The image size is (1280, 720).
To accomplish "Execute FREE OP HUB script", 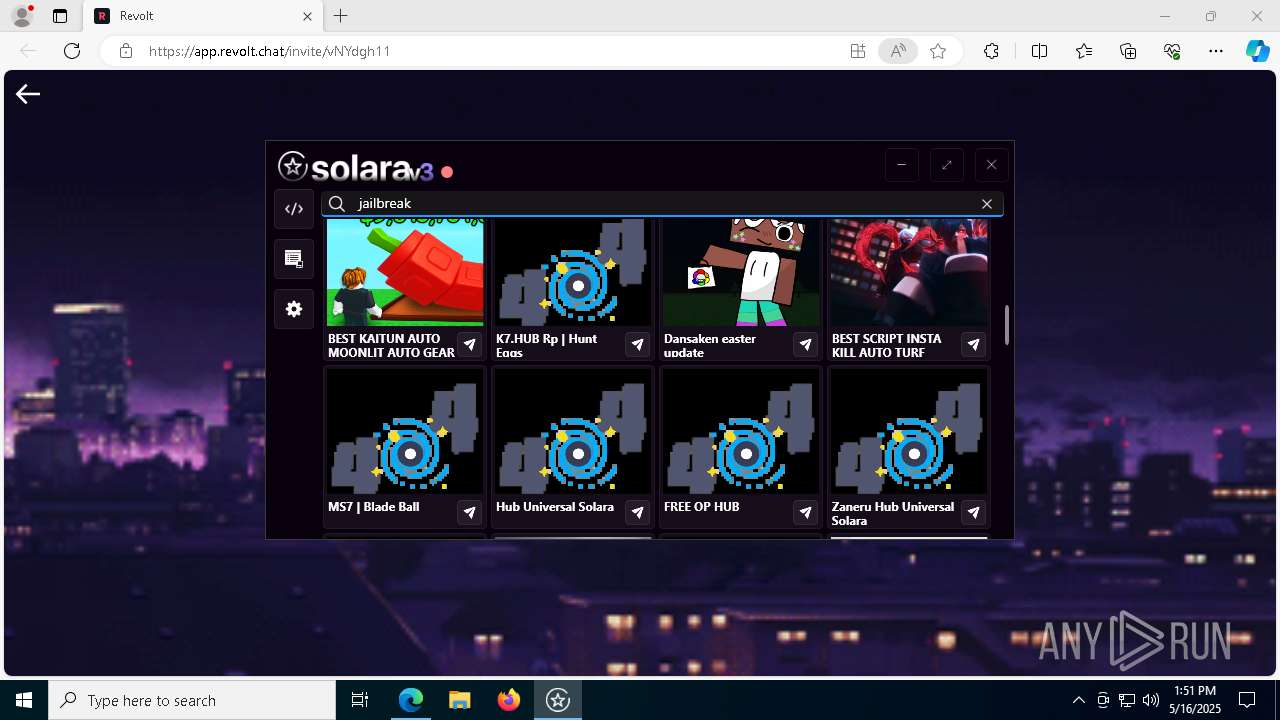I will (x=806, y=513).
